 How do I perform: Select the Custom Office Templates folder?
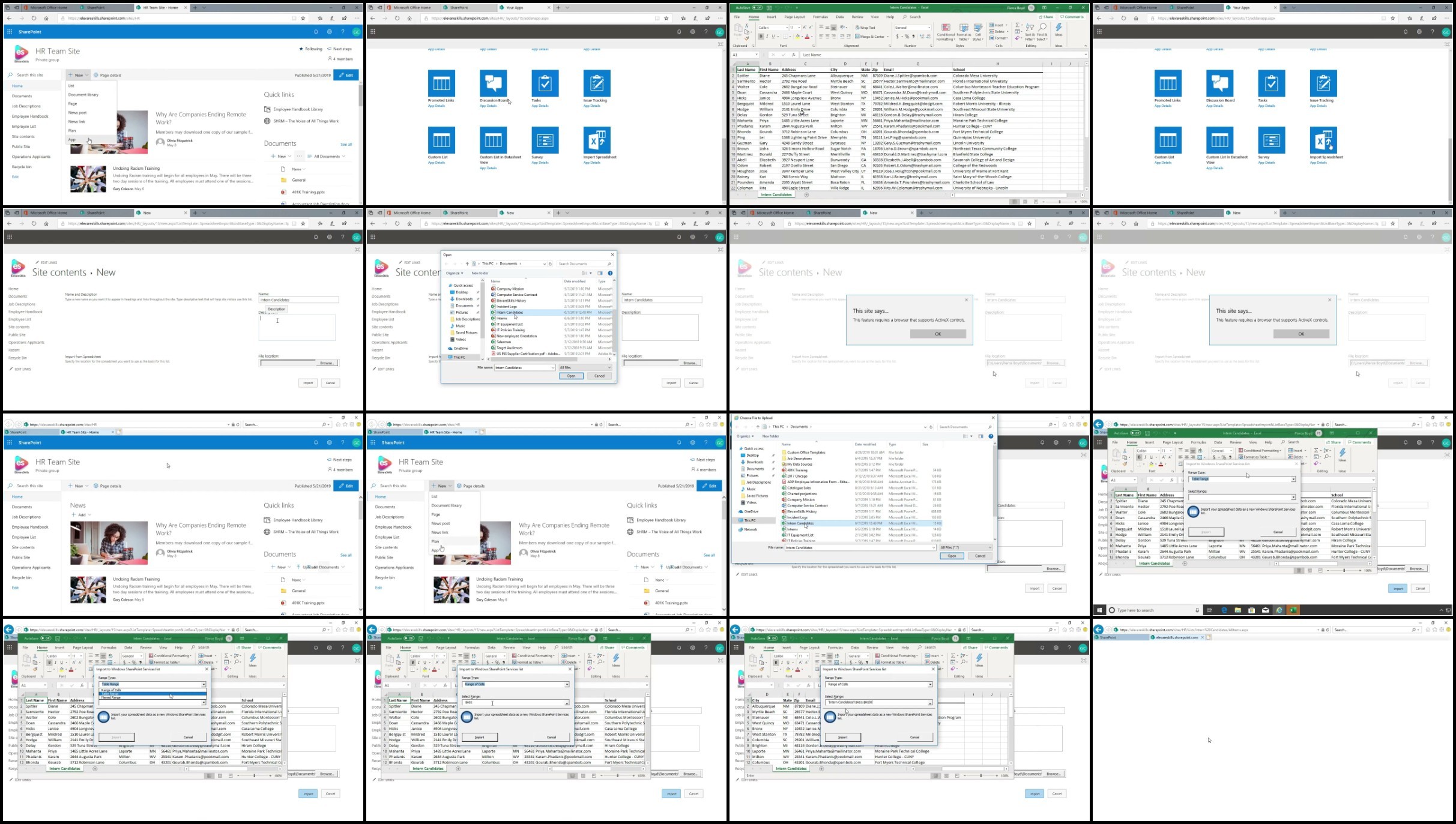point(806,453)
